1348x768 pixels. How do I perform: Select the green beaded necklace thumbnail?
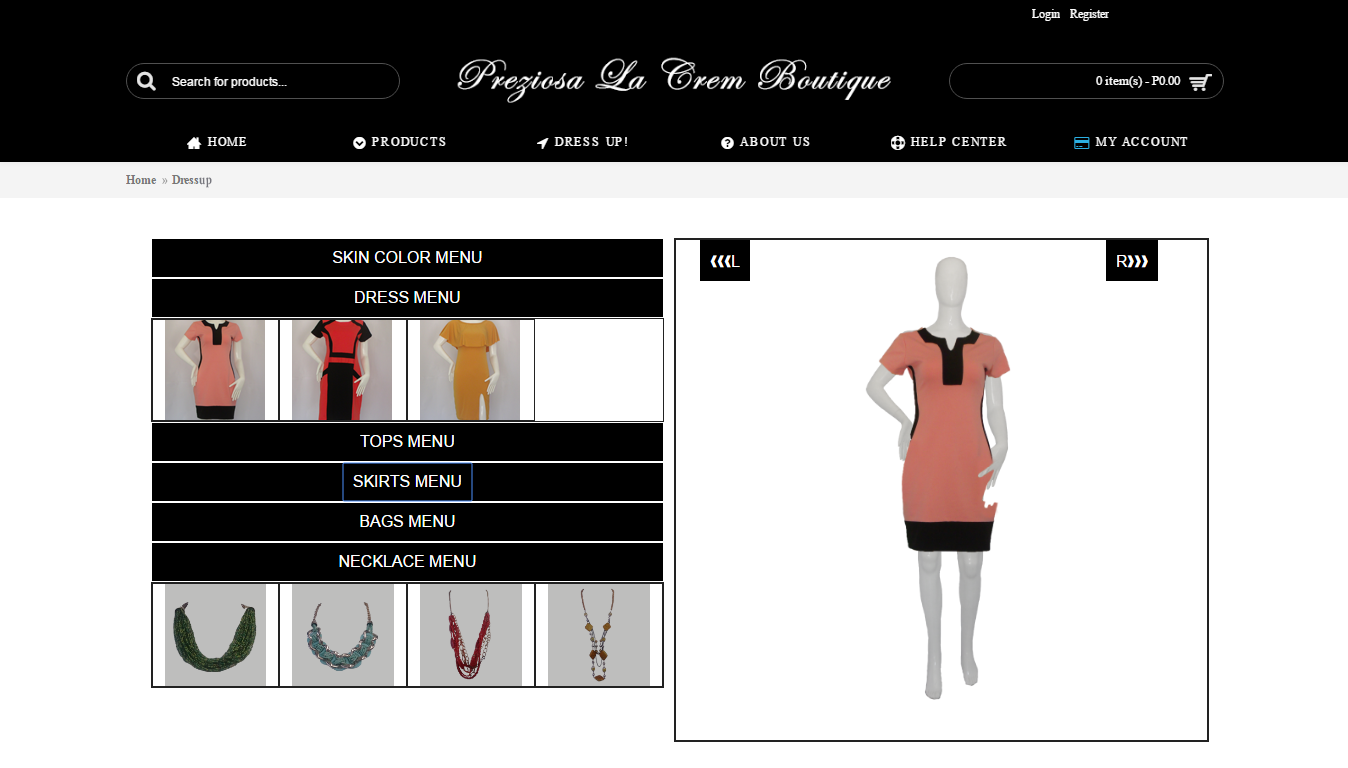click(215, 635)
